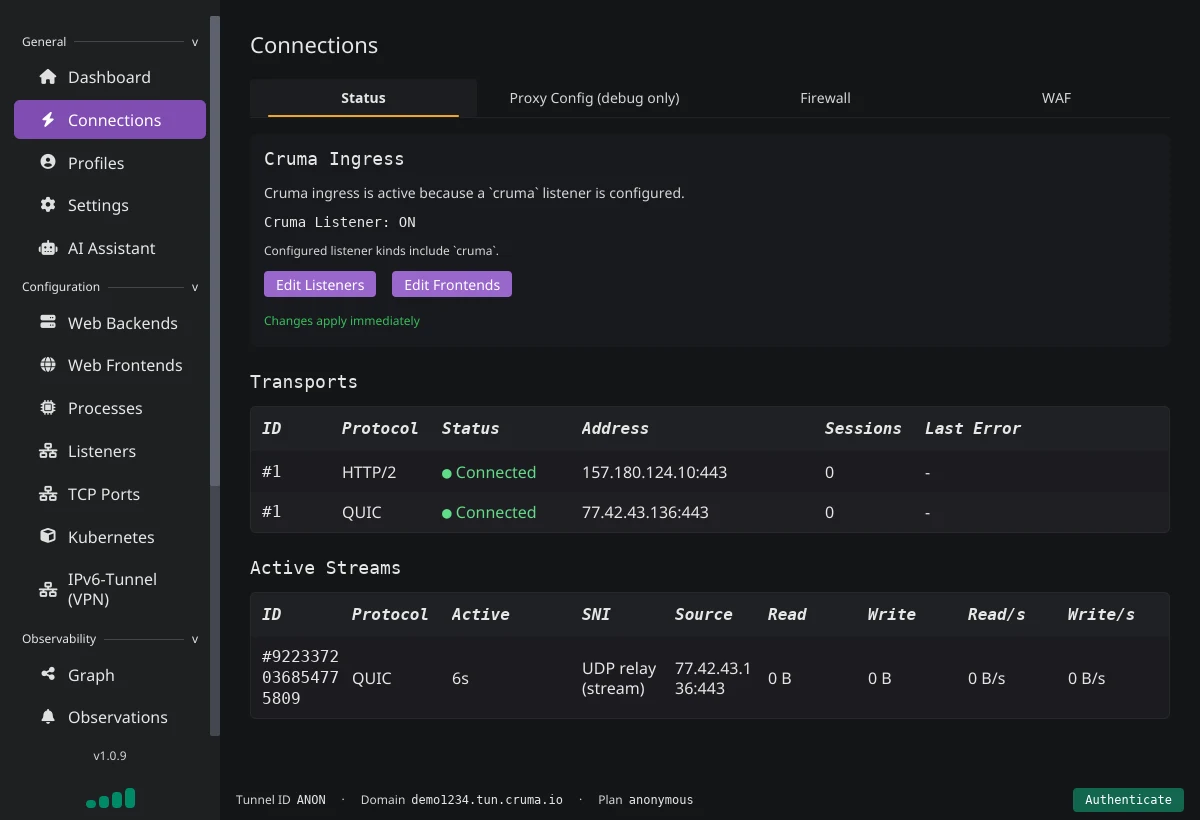The height and width of the screenshot is (820, 1200).
Task: Navigate to Web Frontends
Action: tap(110, 365)
